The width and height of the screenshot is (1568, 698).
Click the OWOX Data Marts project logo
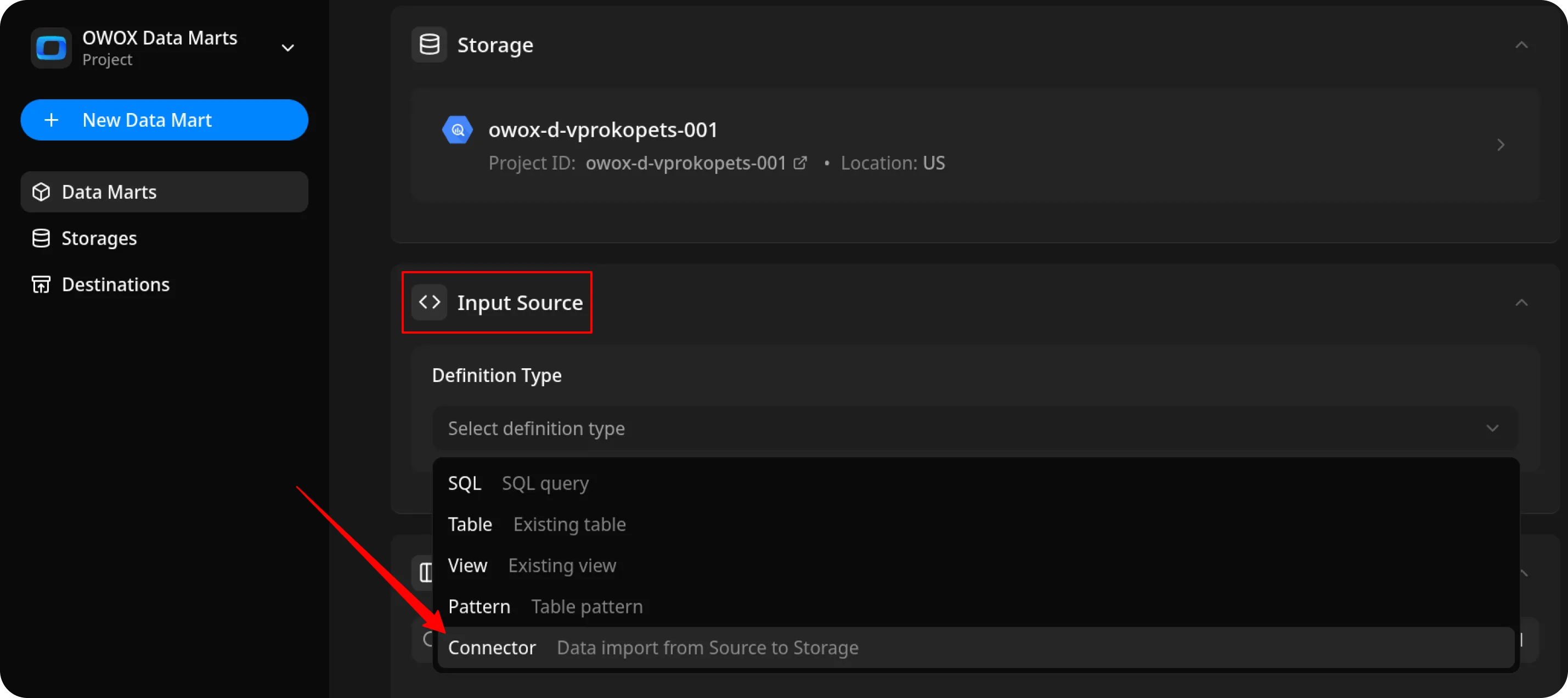(51, 48)
